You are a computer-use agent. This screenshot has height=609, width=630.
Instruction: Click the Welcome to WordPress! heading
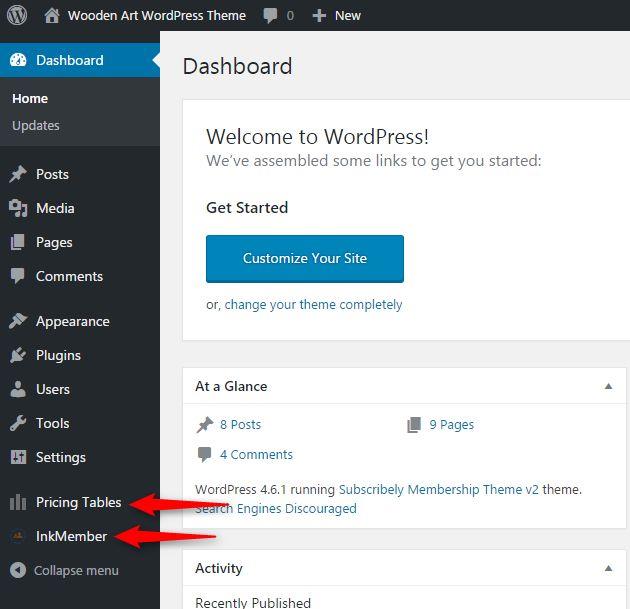pos(317,137)
